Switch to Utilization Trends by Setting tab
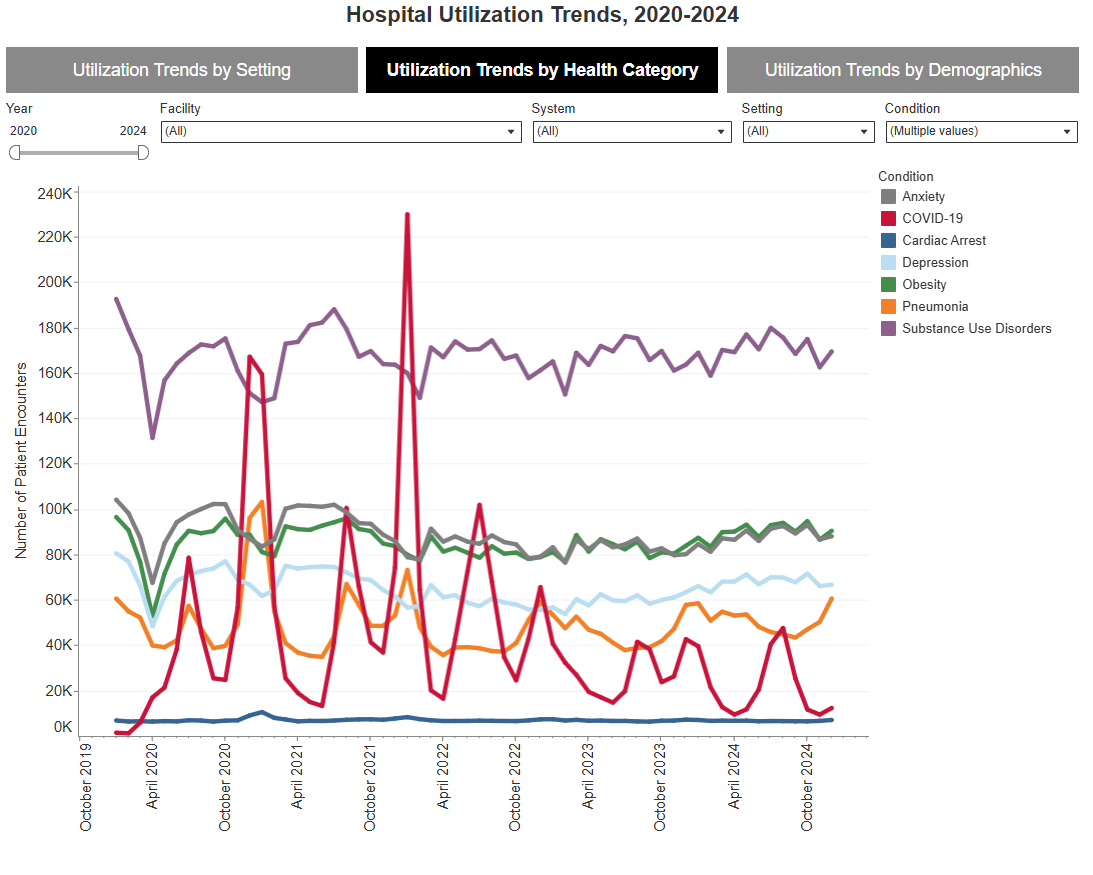This screenshot has width=1093, height=875. (181, 70)
